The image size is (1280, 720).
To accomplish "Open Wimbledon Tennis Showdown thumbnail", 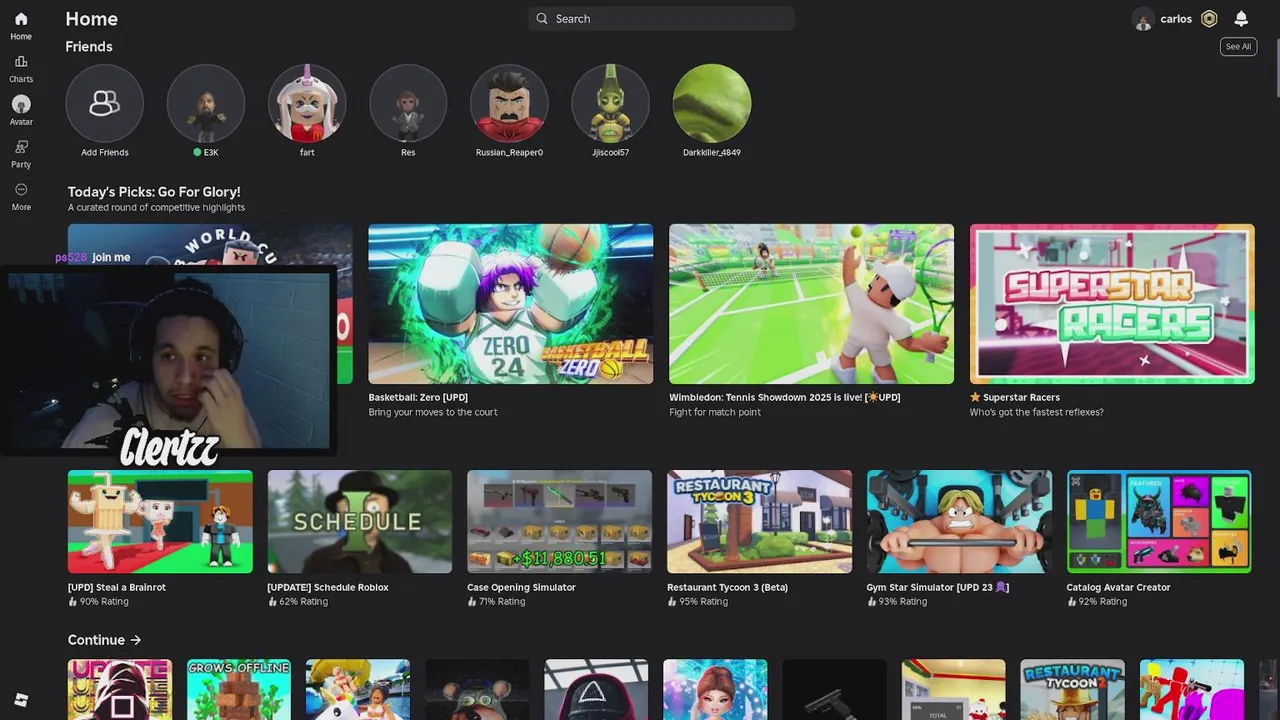I will 811,304.
